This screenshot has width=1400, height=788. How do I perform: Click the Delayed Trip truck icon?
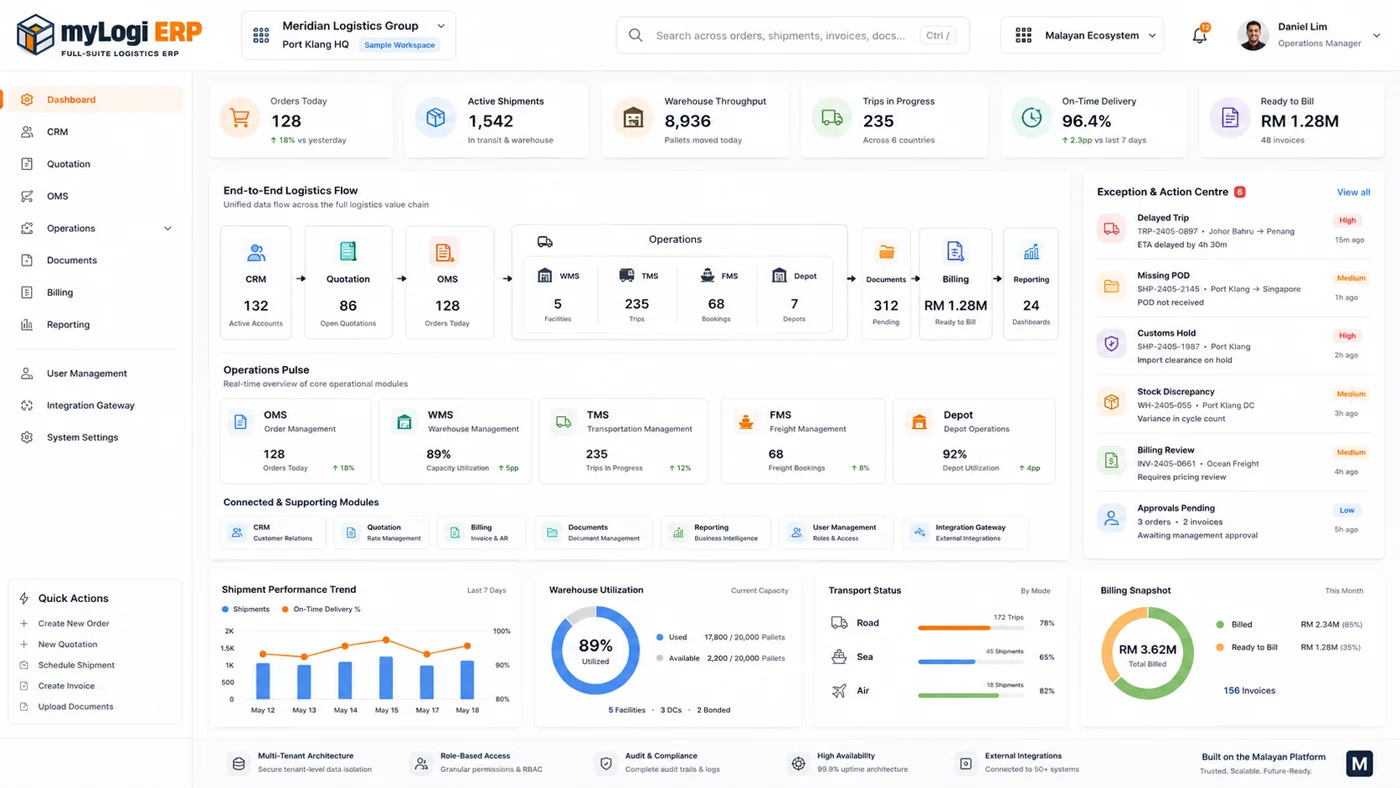1111,228
